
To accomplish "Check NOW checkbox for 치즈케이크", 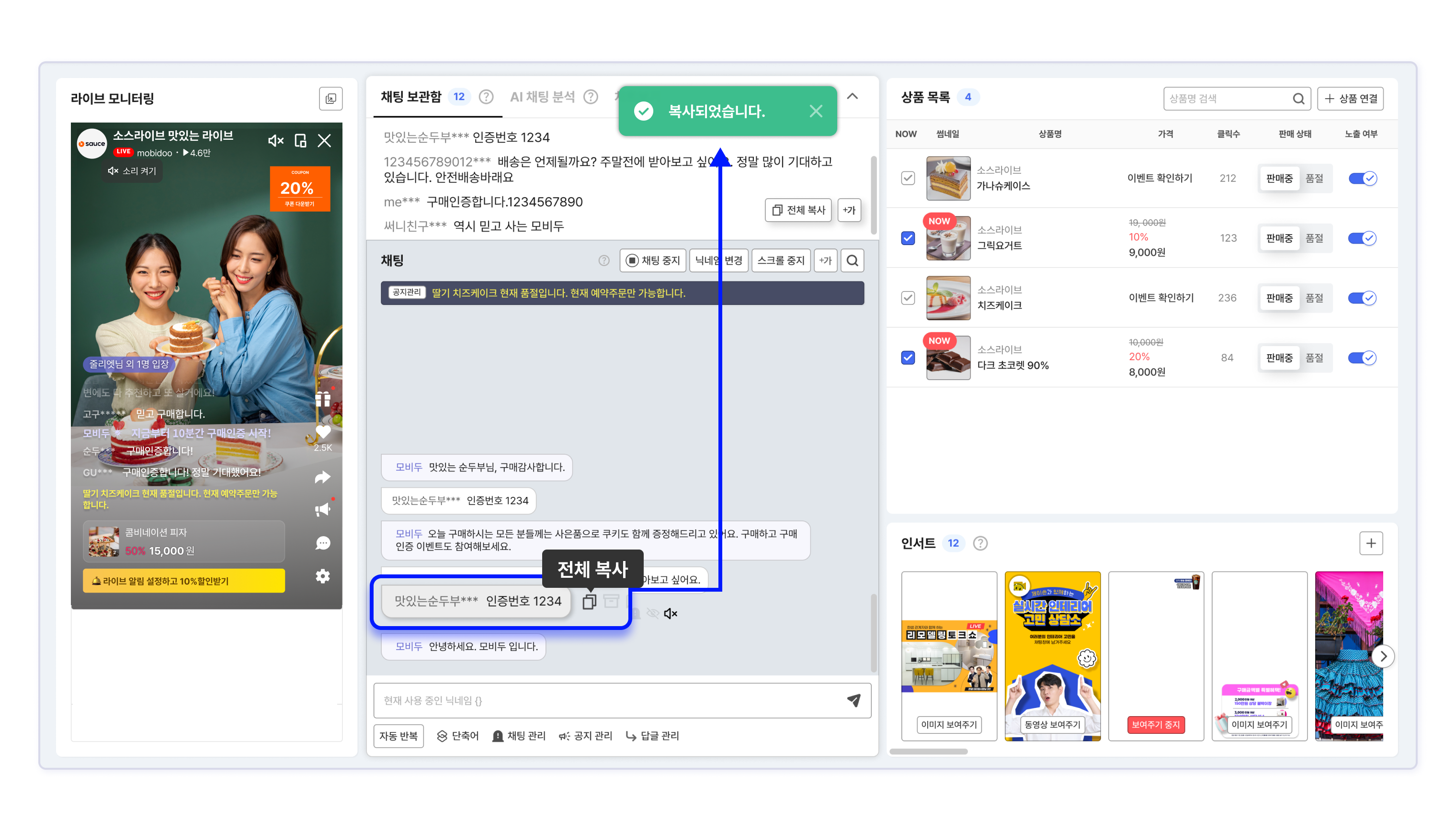I will [908, 298].
